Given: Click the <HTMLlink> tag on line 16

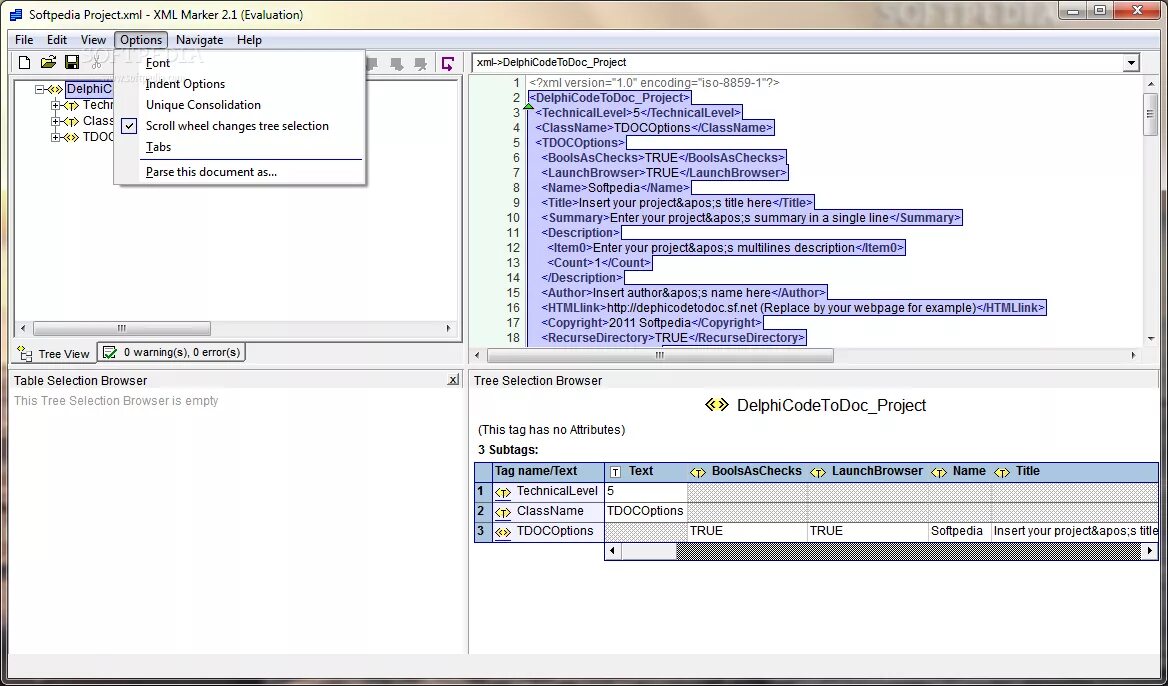Looking at the screenshot, I should (574, 308).
